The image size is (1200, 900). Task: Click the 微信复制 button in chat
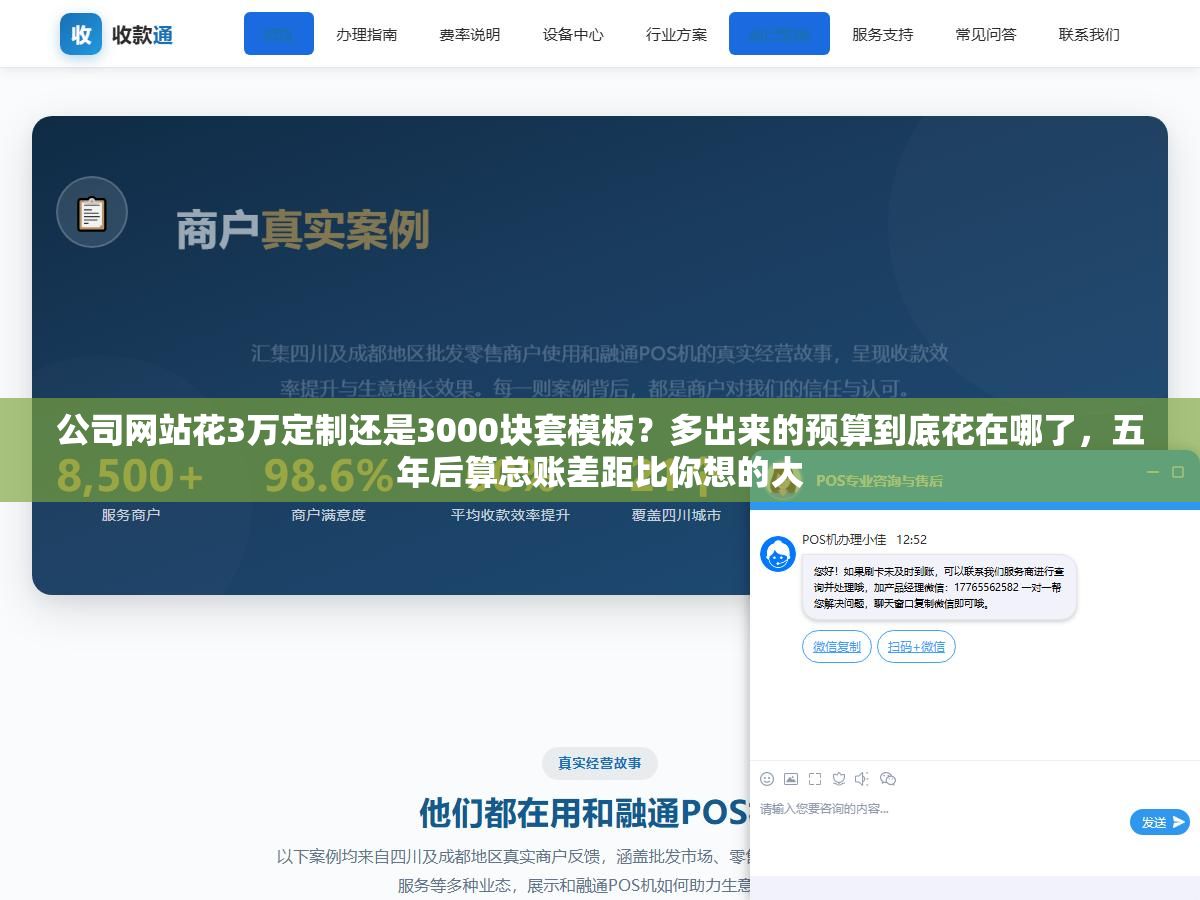coord(837,646)
